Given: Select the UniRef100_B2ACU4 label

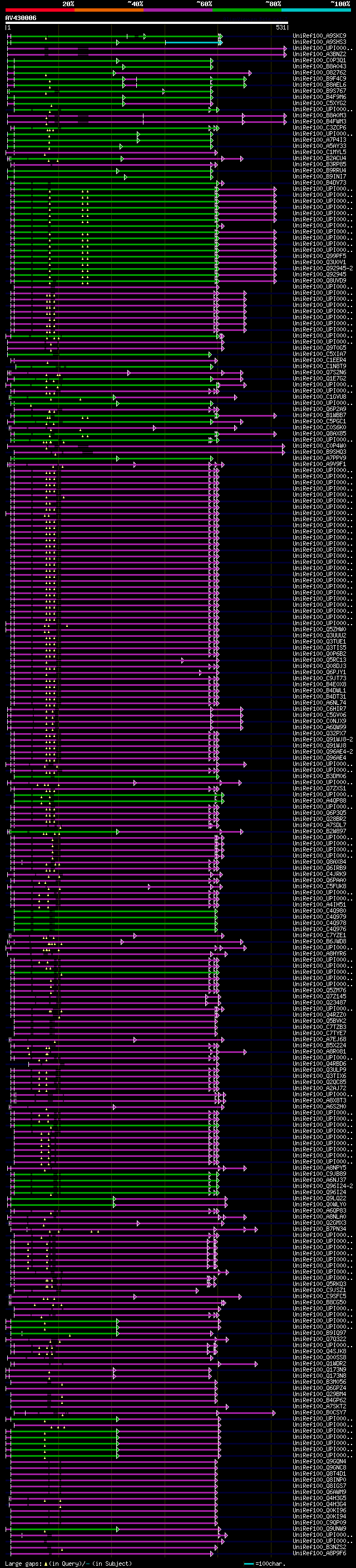Looking at the screenshot, I should (x=319, y=159).
